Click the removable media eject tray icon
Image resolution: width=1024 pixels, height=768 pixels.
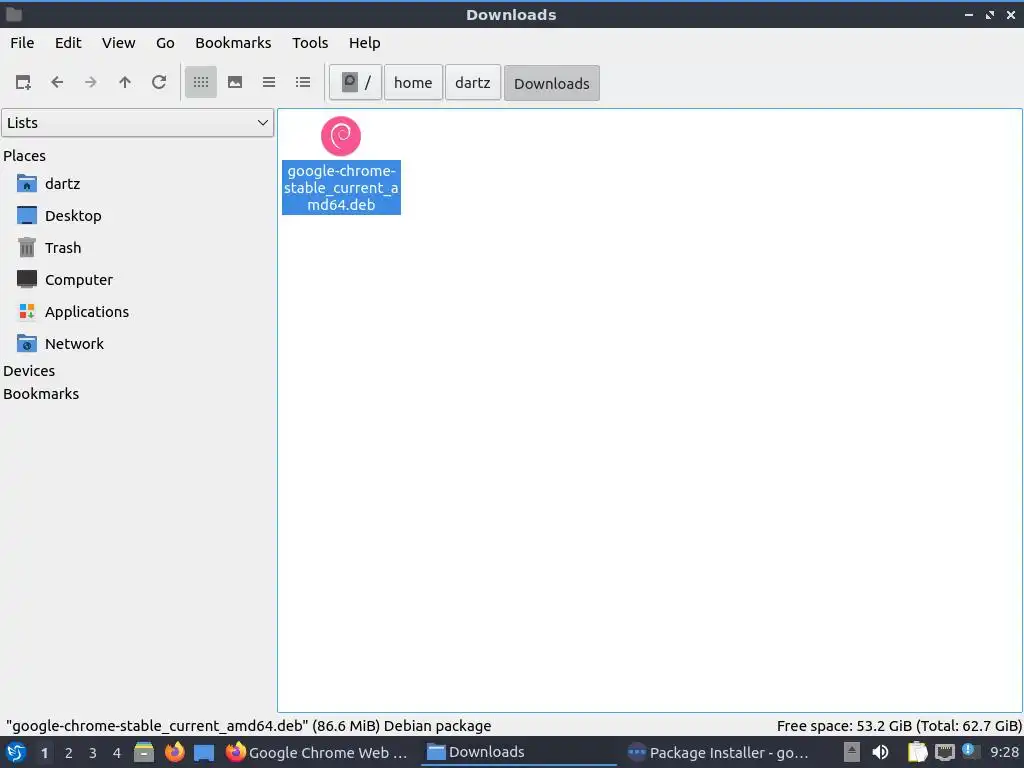(x=852, y=752)
